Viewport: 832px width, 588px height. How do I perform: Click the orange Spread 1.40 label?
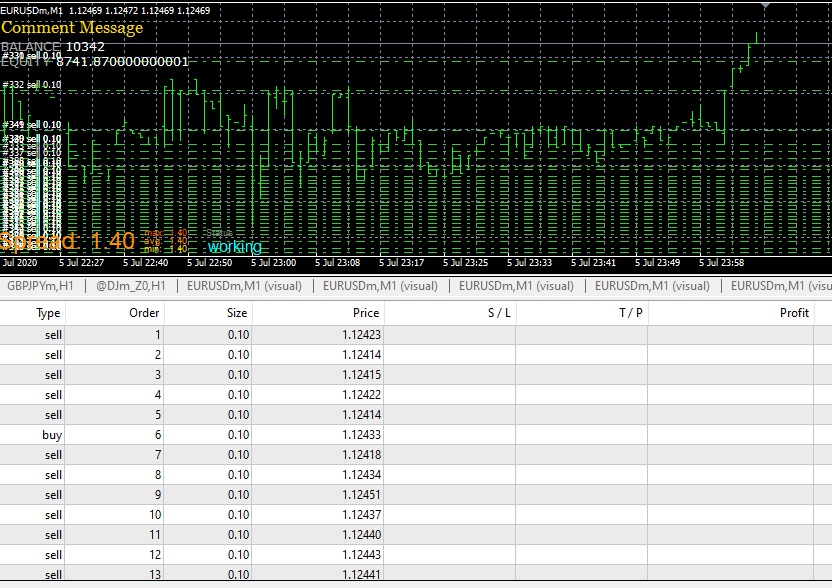pos(68,241)
